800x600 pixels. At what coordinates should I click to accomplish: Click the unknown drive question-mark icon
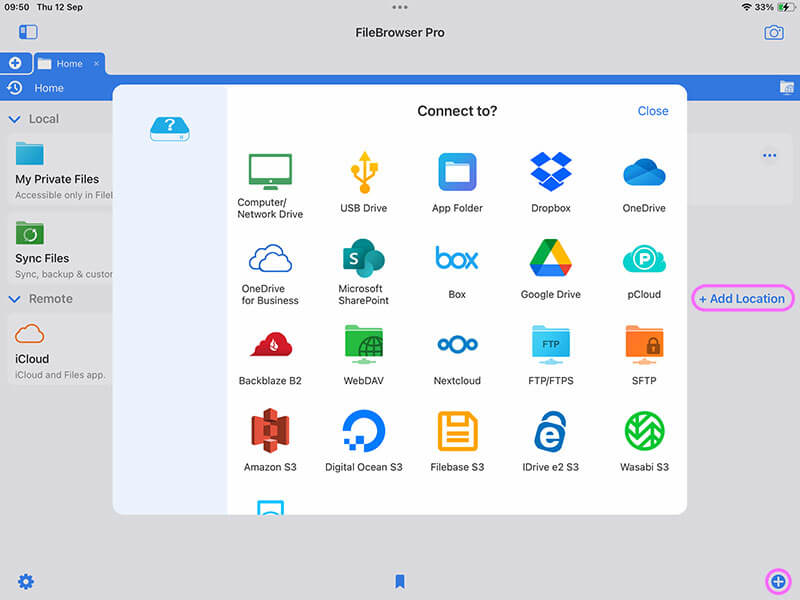tap(170, 129)
